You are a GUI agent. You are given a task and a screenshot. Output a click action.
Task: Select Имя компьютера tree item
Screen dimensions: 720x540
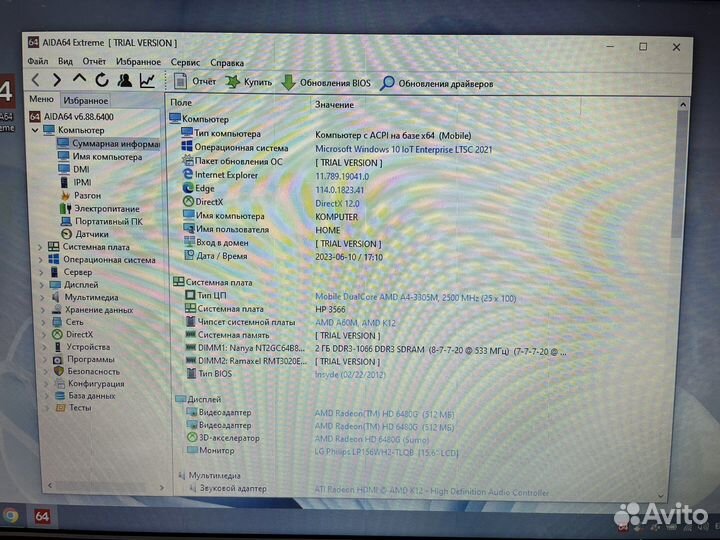(x=100, y=157)
